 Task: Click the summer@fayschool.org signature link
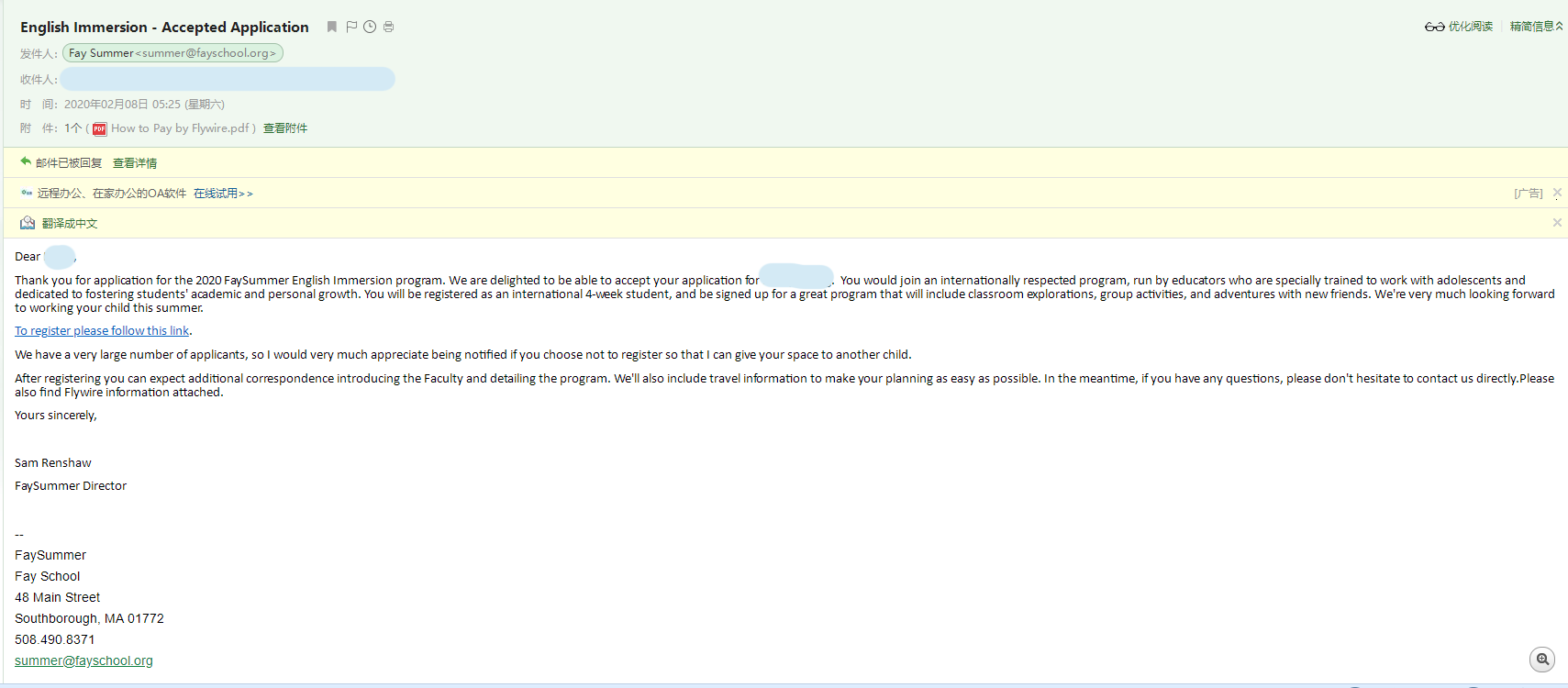click(83, 660)
